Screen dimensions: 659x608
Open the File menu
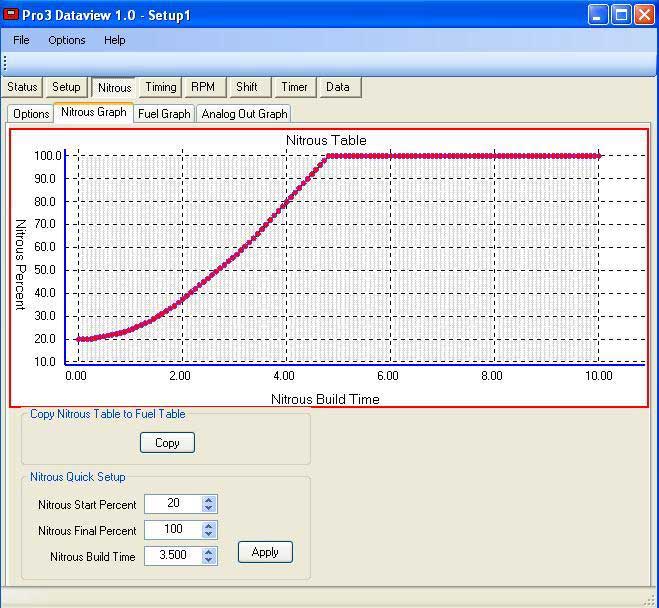(21, 40)
